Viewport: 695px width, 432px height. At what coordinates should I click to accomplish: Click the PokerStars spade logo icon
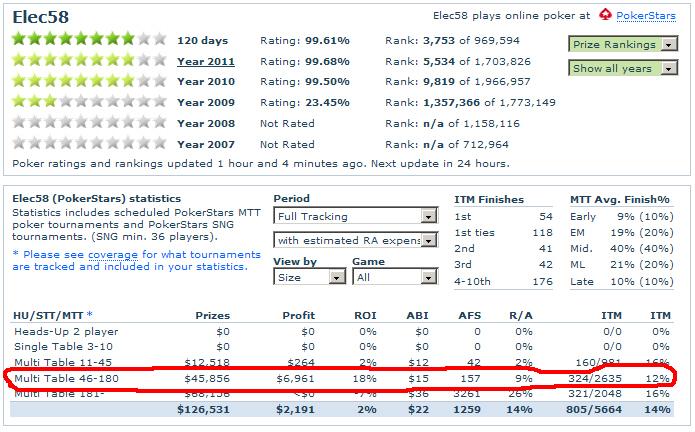click(605, 15)
